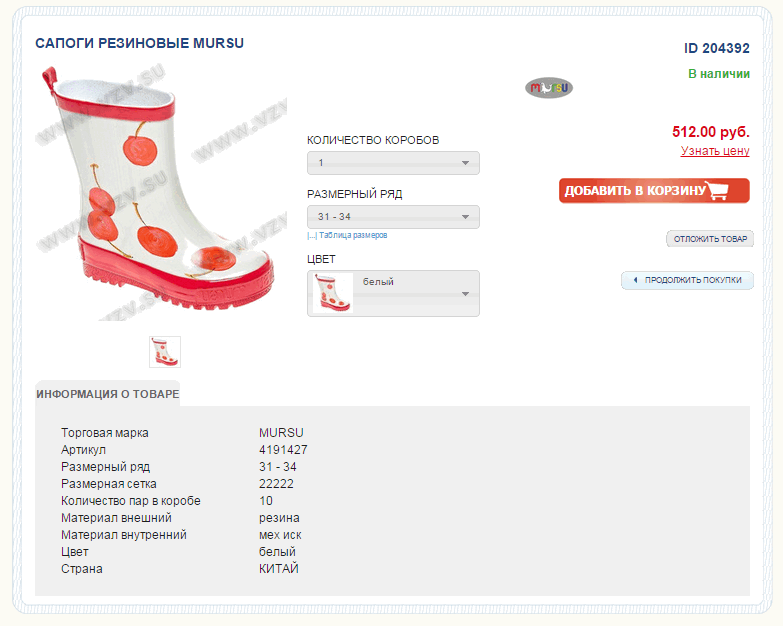Open the Цвет color dropdown arrow
This screenshot has width=783, height=626.
pos(465,294)
